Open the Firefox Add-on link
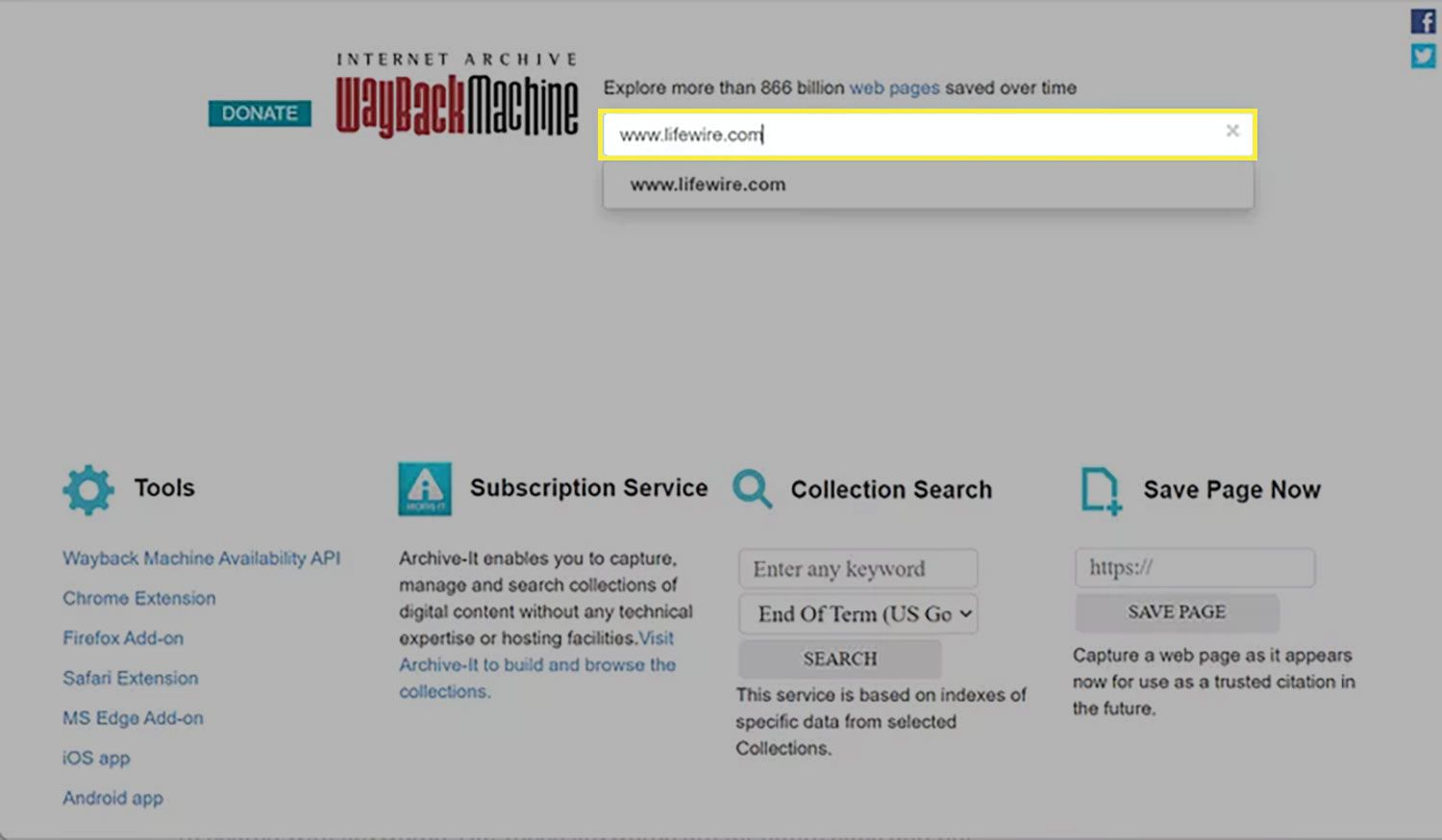Image resolution: width=1442 pixels, height=840 pixels. pyautogui.click(x=123, y=638)
